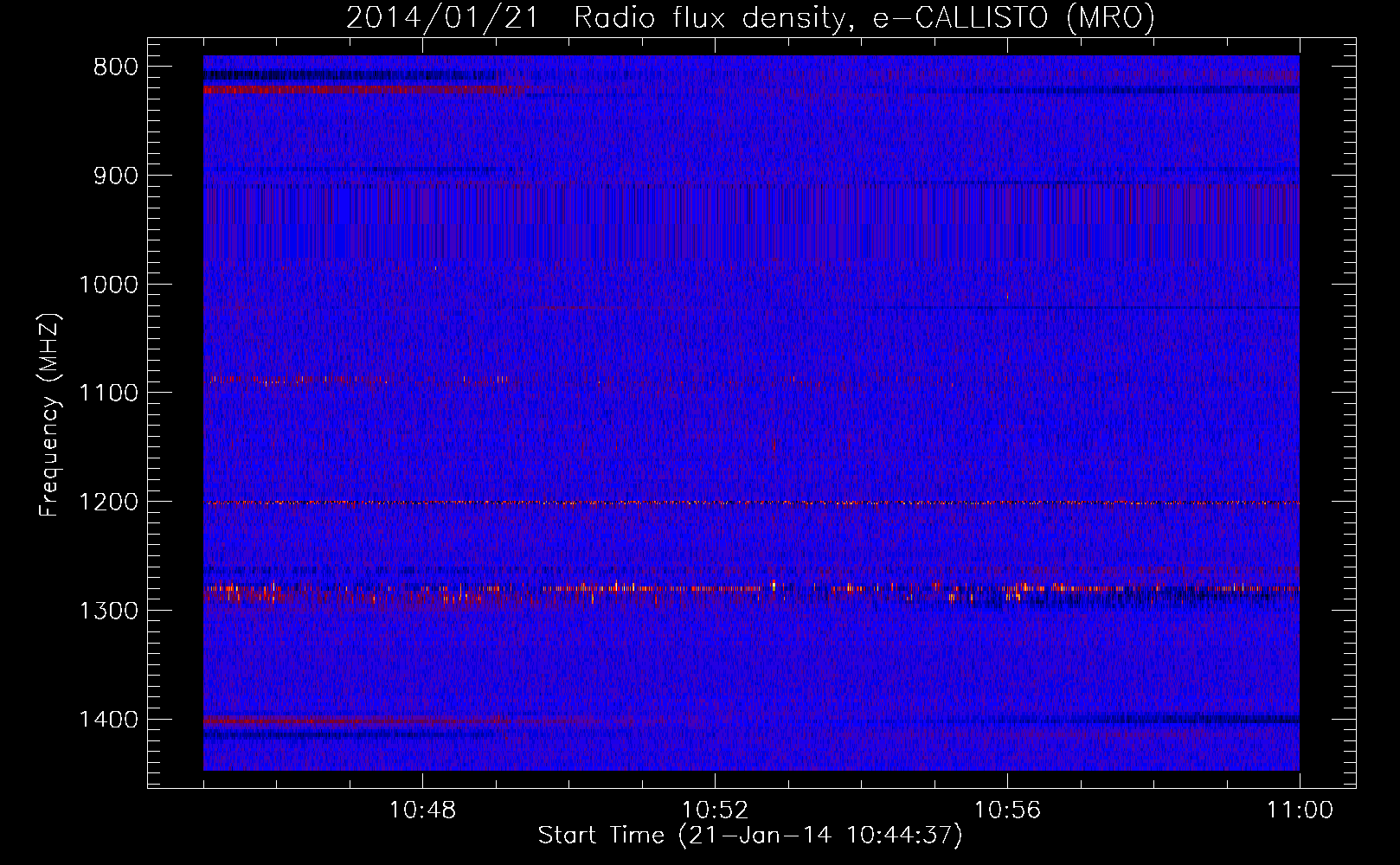Select the 1200 frequency tick label
The width and height of the screenshot is (1400, 865).
point(108,503)
